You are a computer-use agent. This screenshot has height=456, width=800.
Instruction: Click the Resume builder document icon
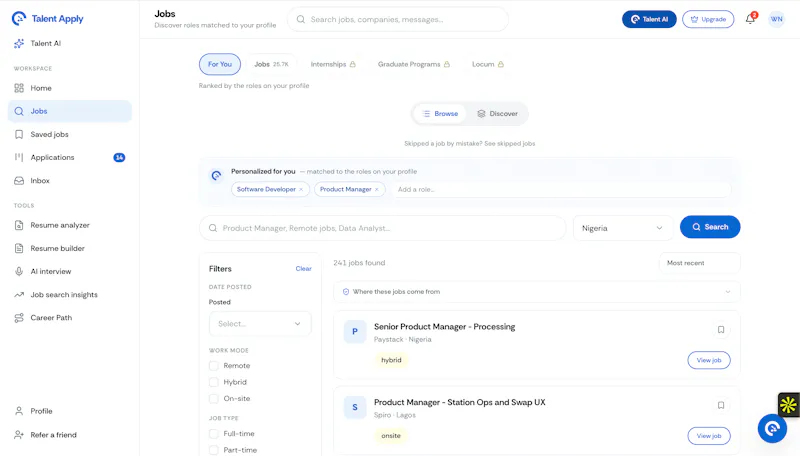[19, 248]
